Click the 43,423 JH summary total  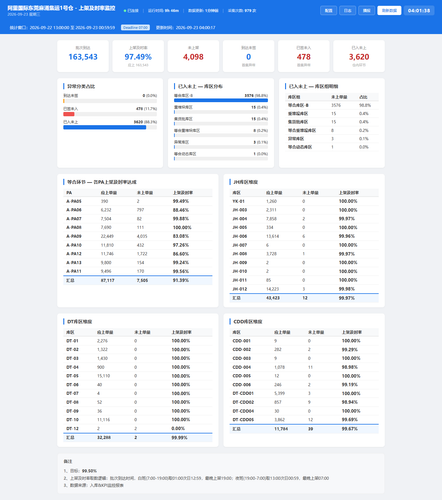pyautogui.click(x=273, y=298)
